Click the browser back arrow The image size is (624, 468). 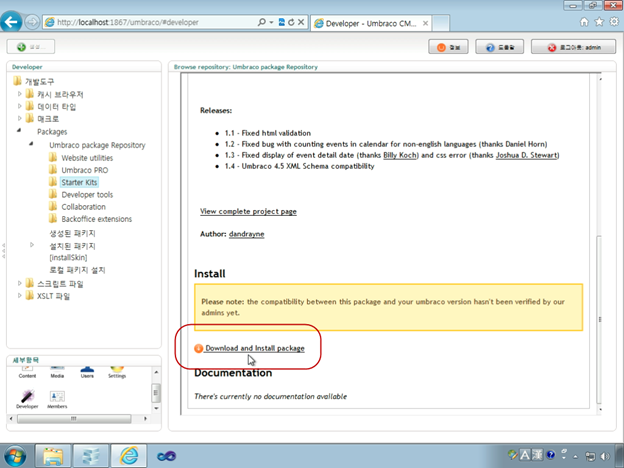click(x=11, y=21)
